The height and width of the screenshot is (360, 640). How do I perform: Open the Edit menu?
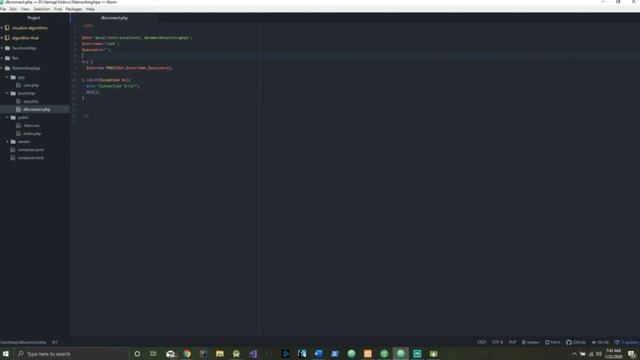[13, 9]
